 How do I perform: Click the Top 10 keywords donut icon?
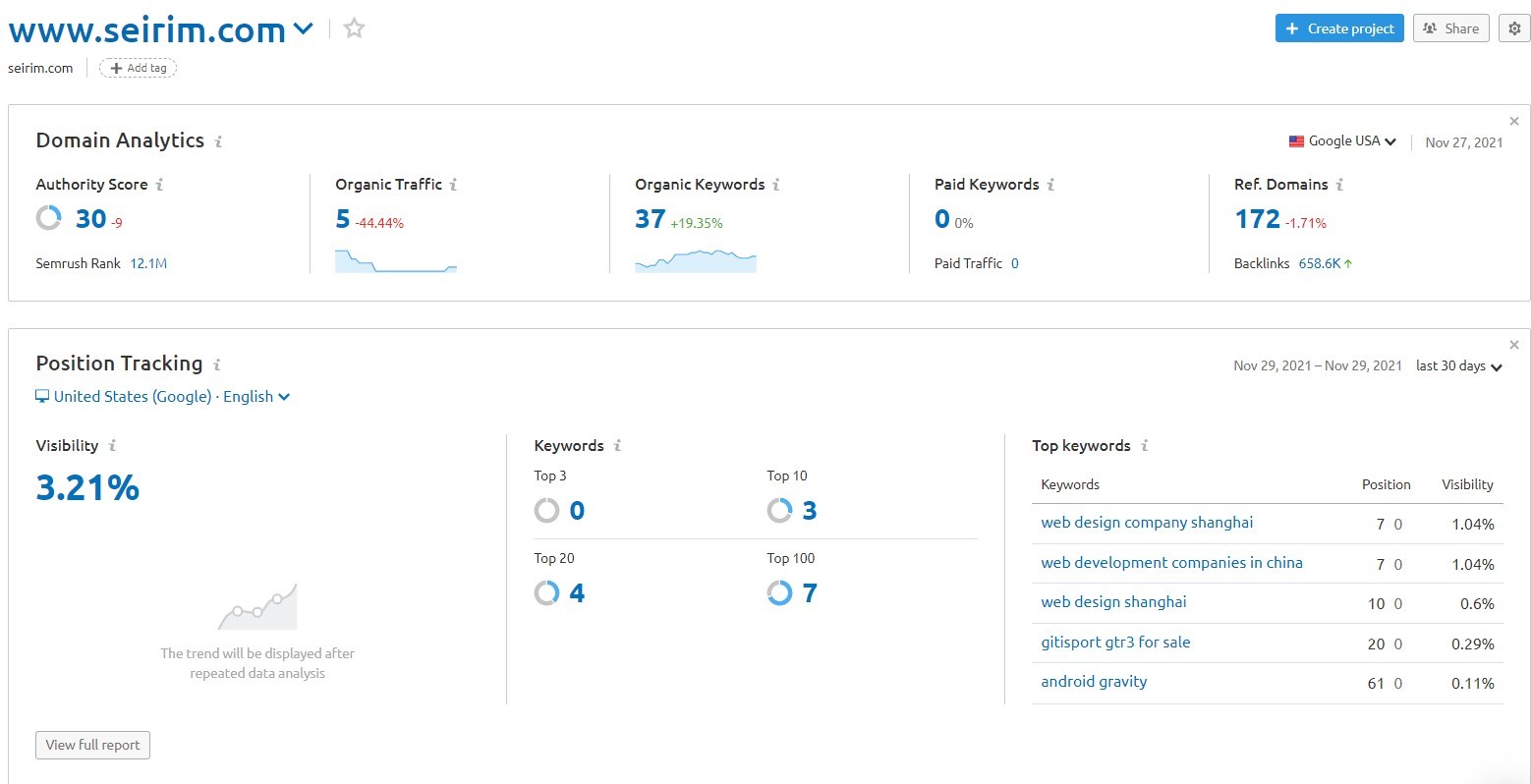coord(779,511)
